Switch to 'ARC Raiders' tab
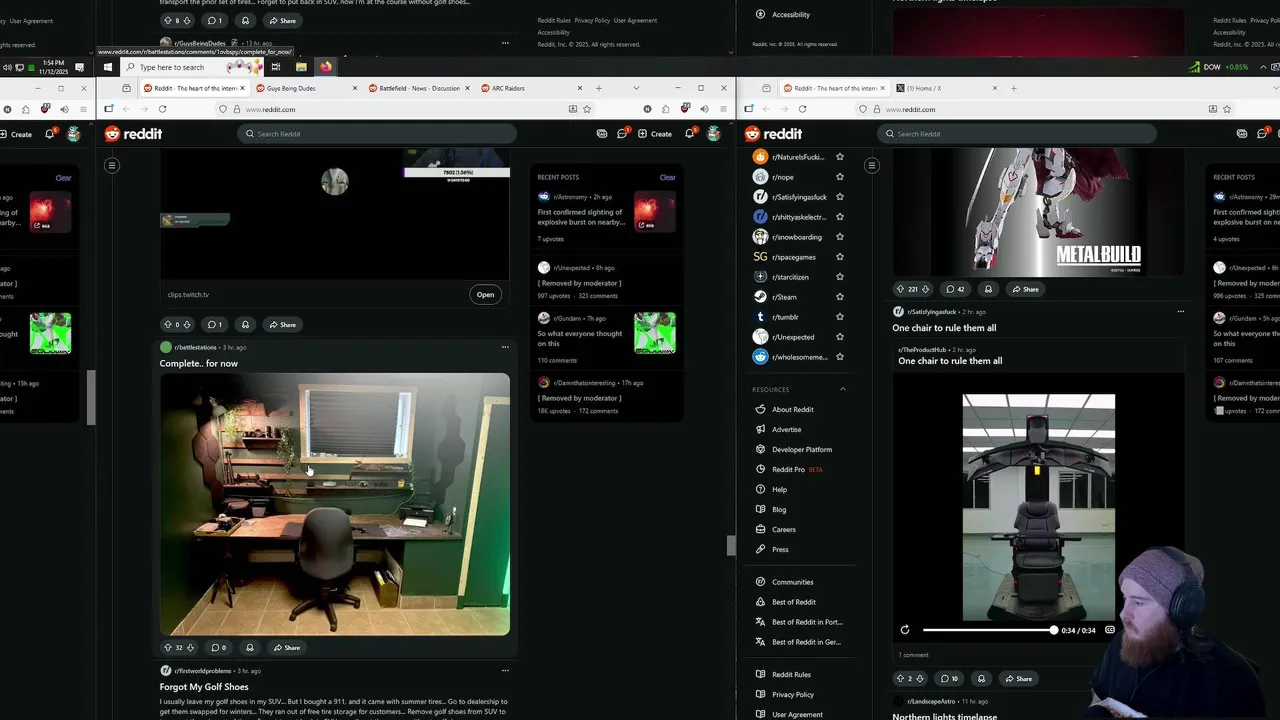Screen dimensions: 1280x720 529,88
